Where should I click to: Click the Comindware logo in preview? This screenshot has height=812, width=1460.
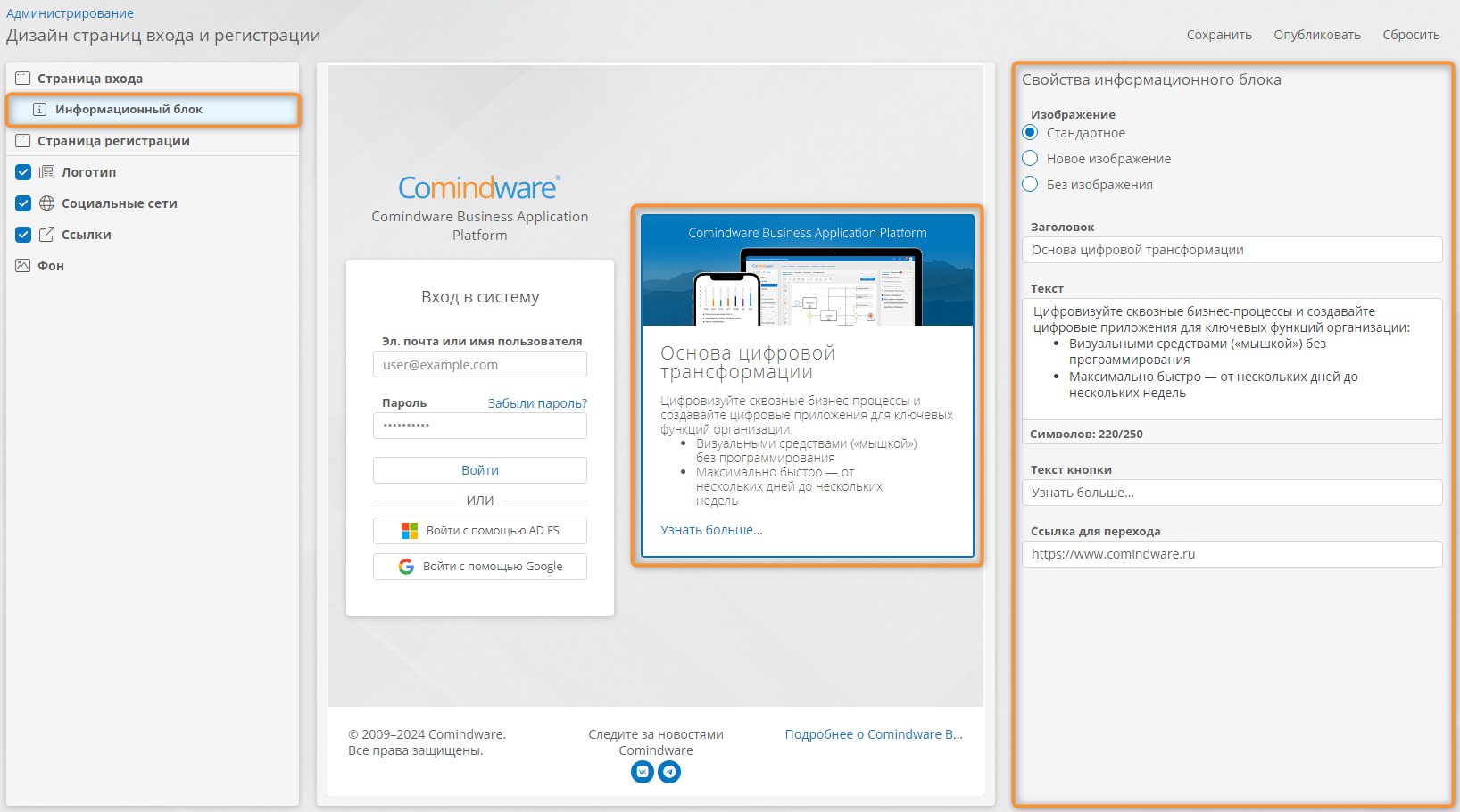[x=479, y=188]
